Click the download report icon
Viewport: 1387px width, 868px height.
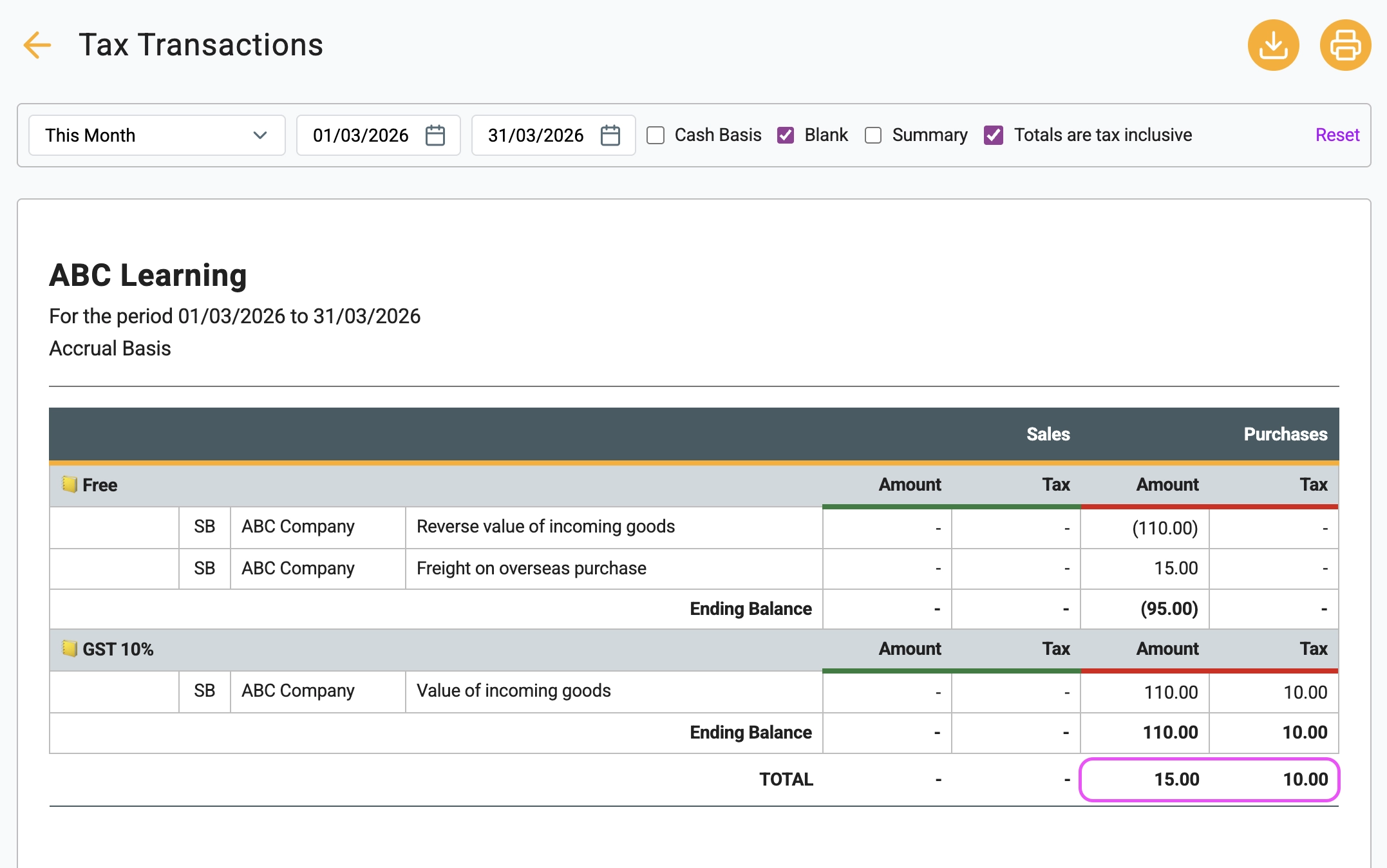1274,45
